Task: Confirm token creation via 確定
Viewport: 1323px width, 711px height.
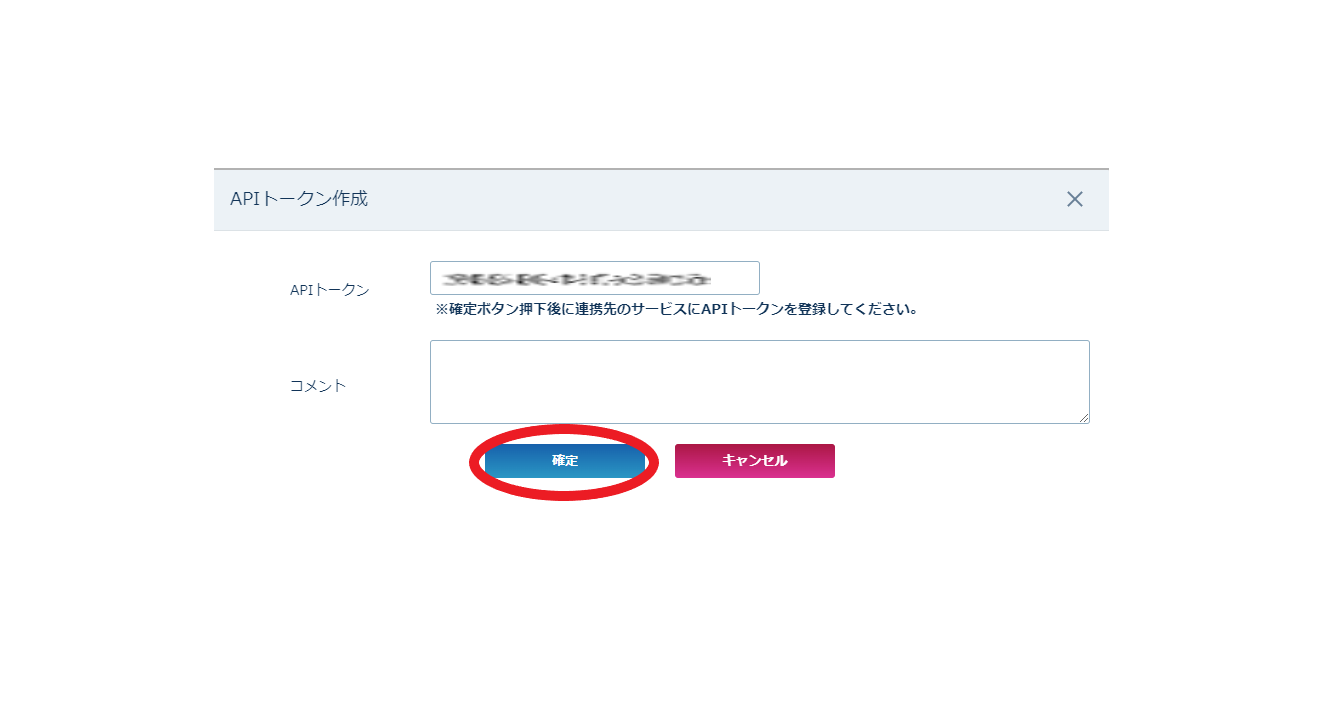Action: [x=565, y=461]
